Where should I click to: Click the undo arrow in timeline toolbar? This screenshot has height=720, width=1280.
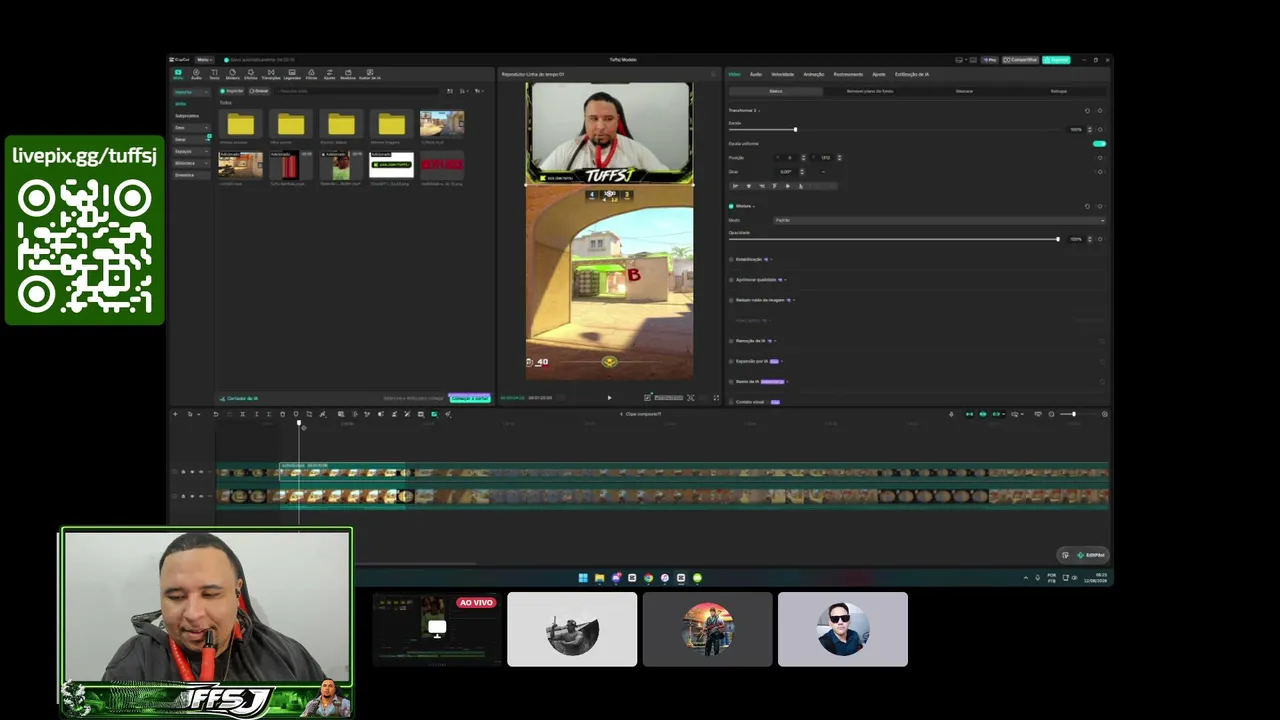tap(215, 414)
